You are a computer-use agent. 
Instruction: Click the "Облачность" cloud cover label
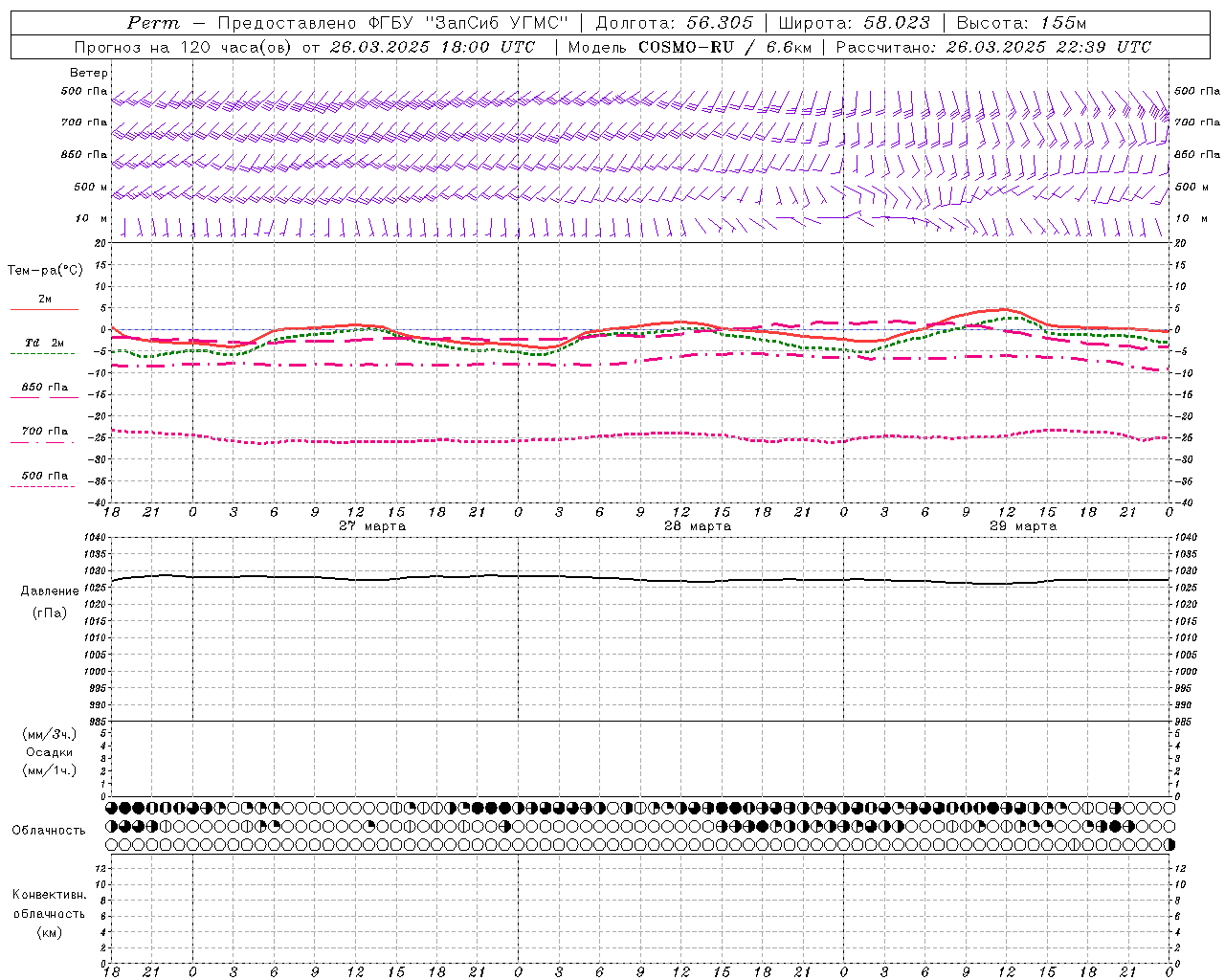pyautogui.click(x=49, y=831)
